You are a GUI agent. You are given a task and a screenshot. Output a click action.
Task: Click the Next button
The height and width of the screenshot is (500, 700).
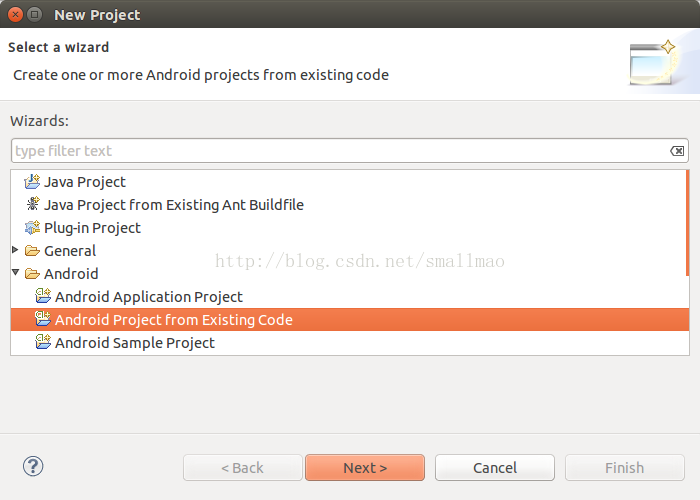click(365, 467)
